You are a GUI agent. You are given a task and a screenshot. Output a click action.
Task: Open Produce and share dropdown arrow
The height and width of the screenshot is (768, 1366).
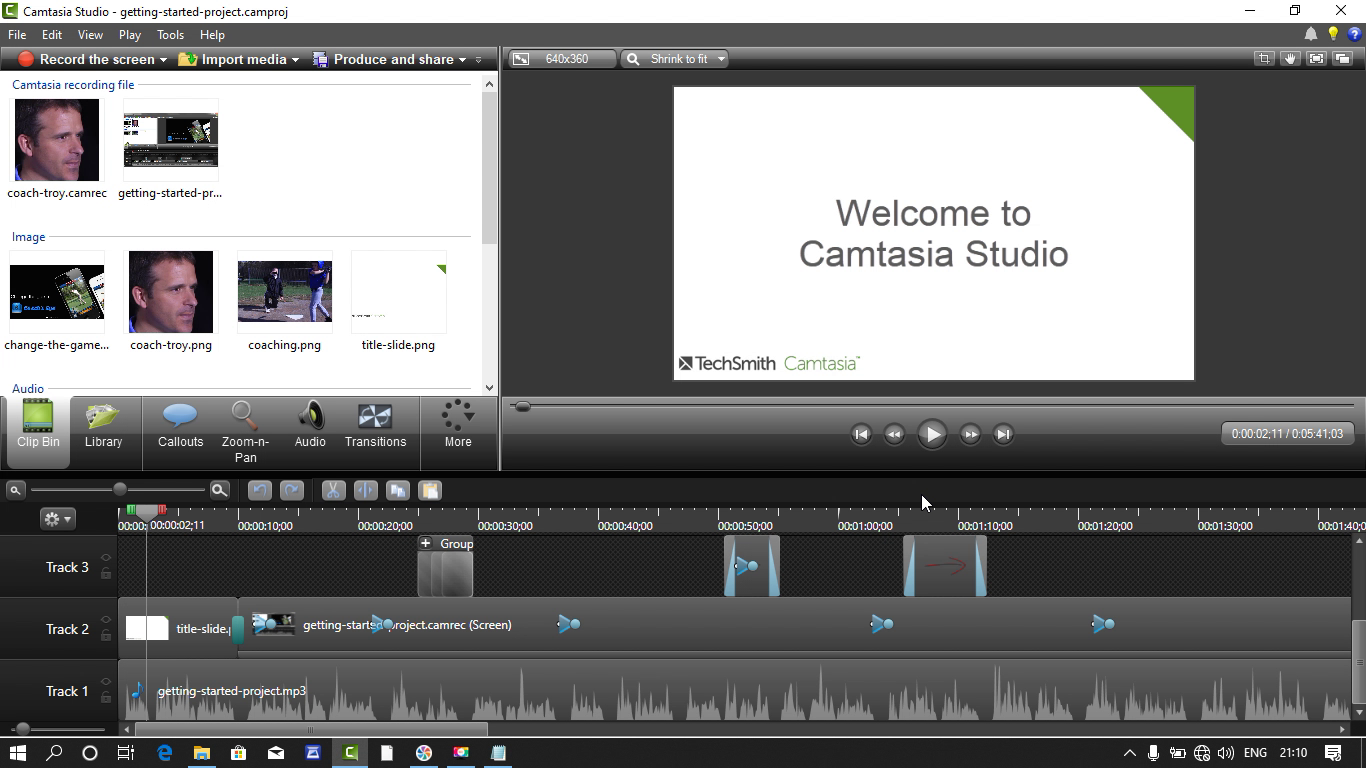pos(462,60)
